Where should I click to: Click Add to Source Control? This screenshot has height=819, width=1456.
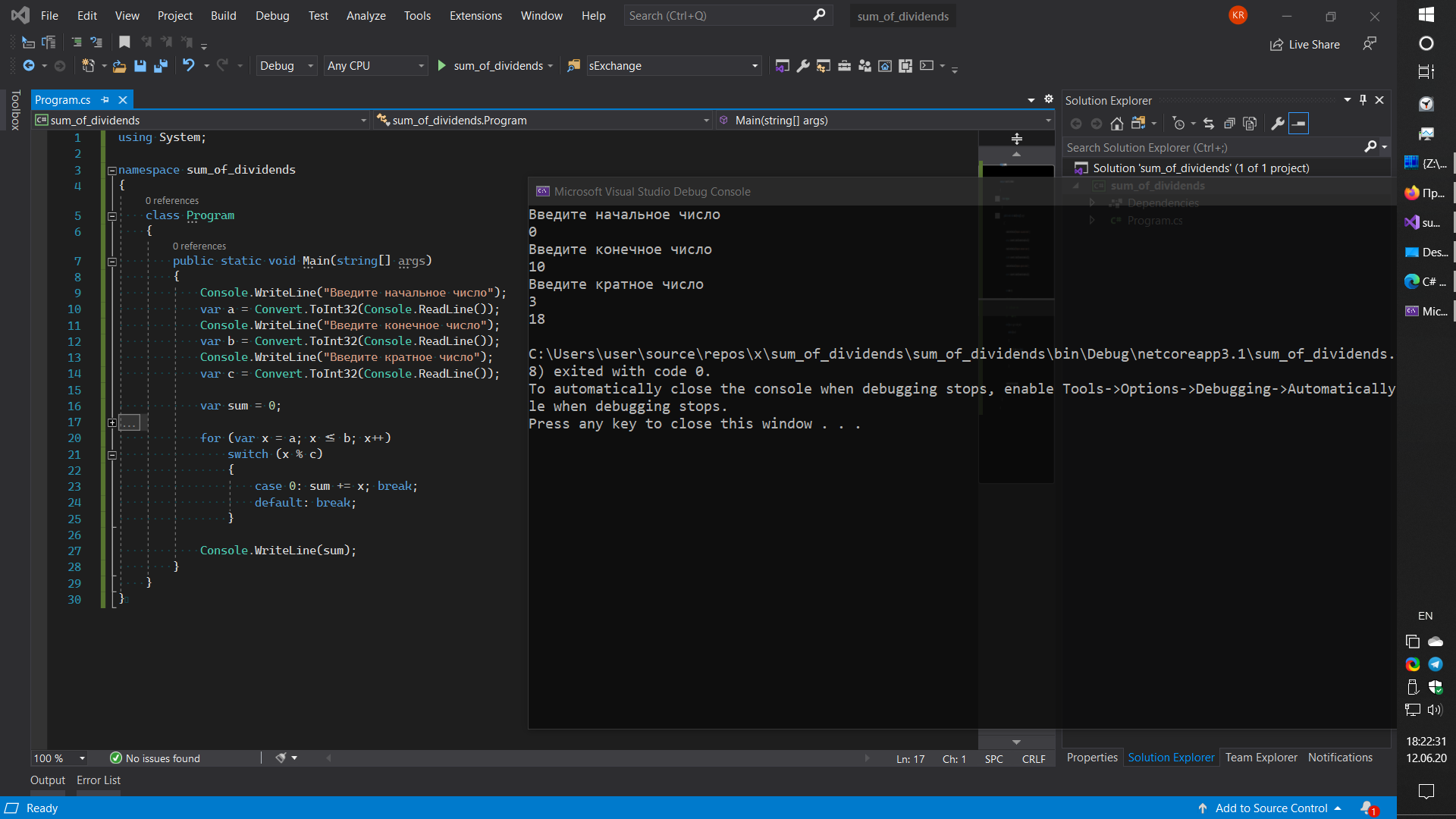[1271, 808]
